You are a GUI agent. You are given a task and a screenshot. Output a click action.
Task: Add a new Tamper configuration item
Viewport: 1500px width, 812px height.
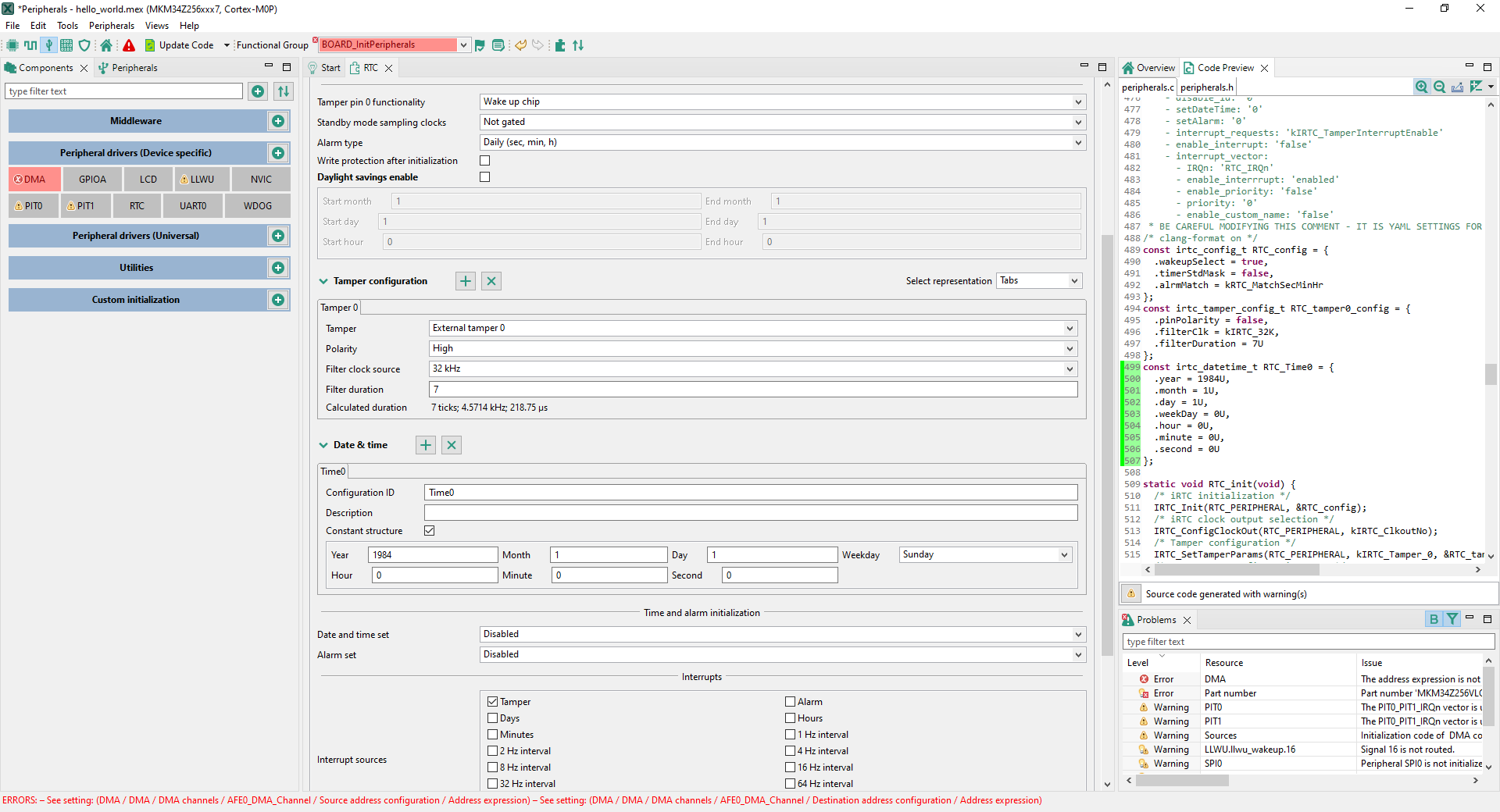coord(466,281)
